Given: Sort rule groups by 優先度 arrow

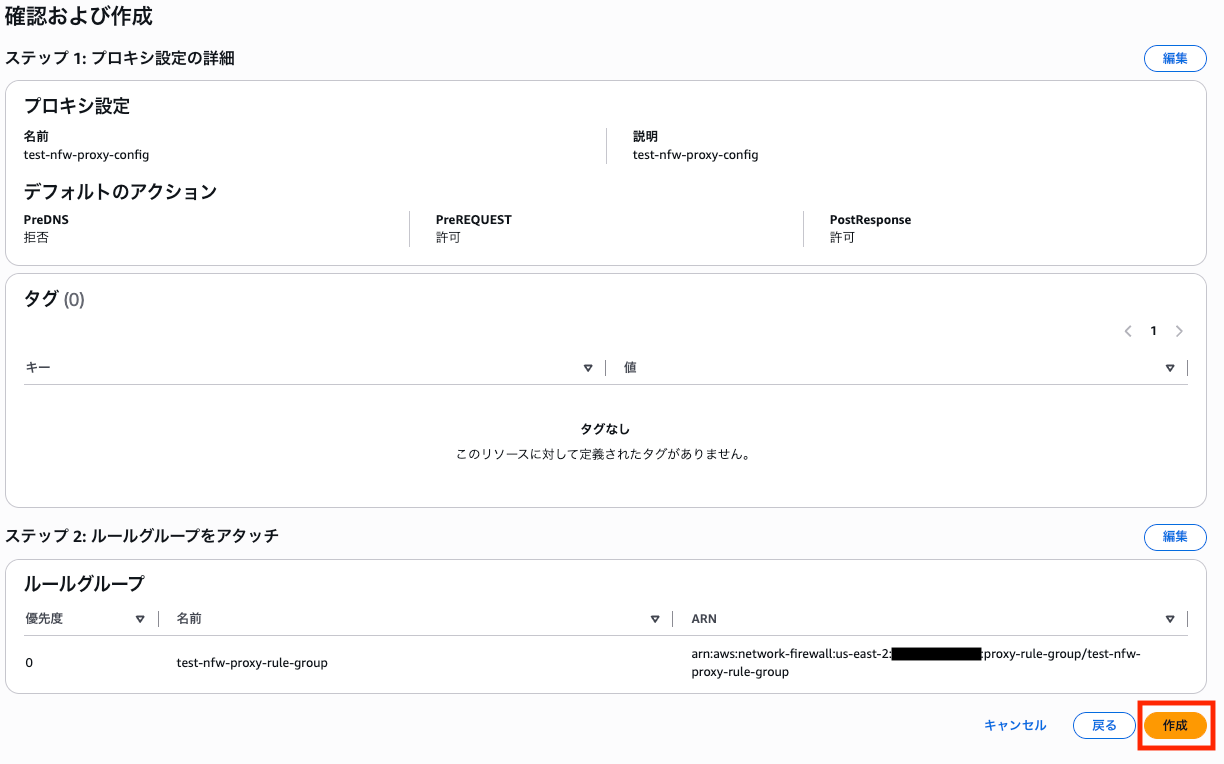Looking at the screenshot, I should click(x=140, y=619).
